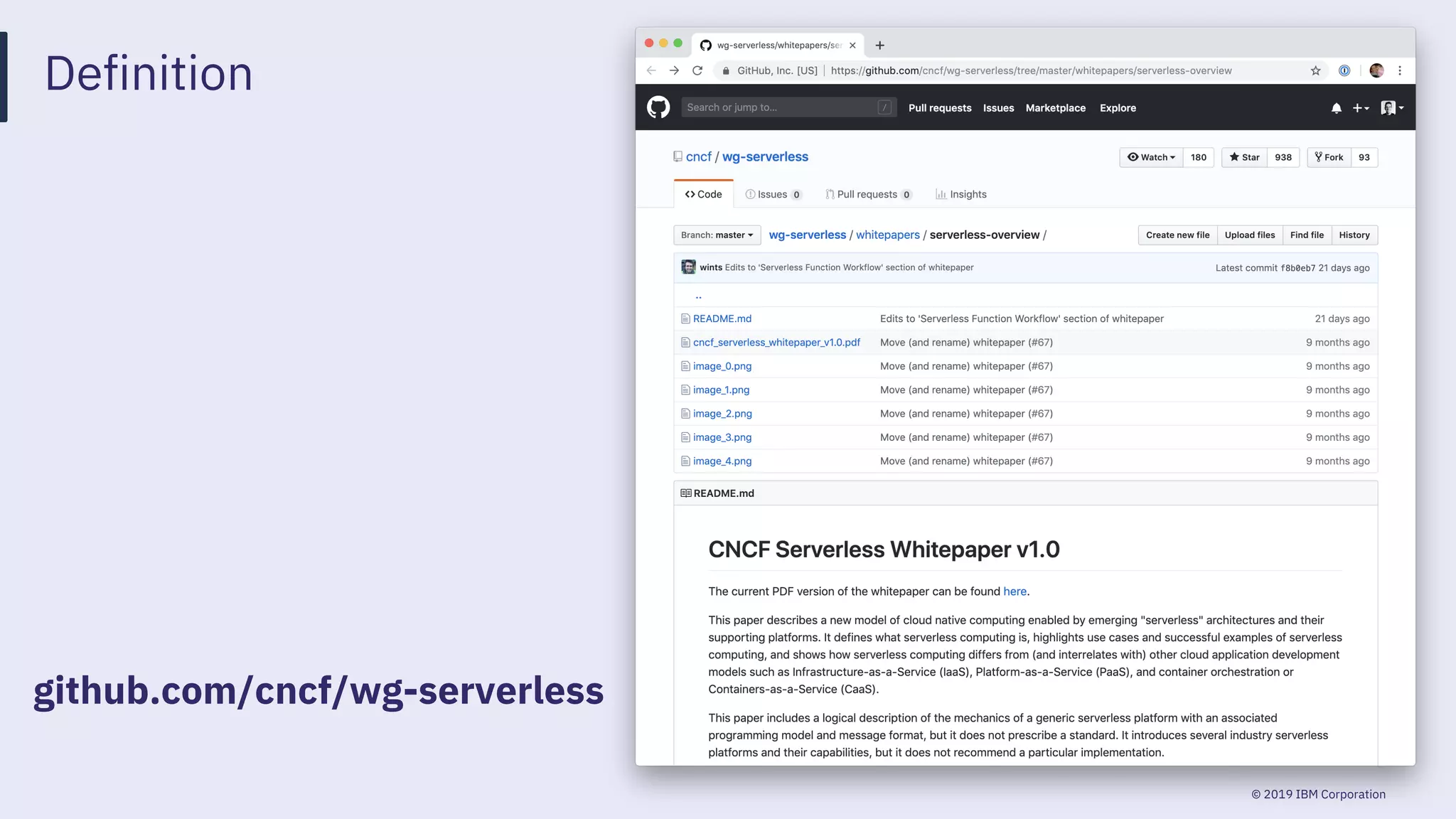The height and width of the screenshot is (819, 1456).
Task: Fork the wg-serverless repository
Action: click(1329, 157)
